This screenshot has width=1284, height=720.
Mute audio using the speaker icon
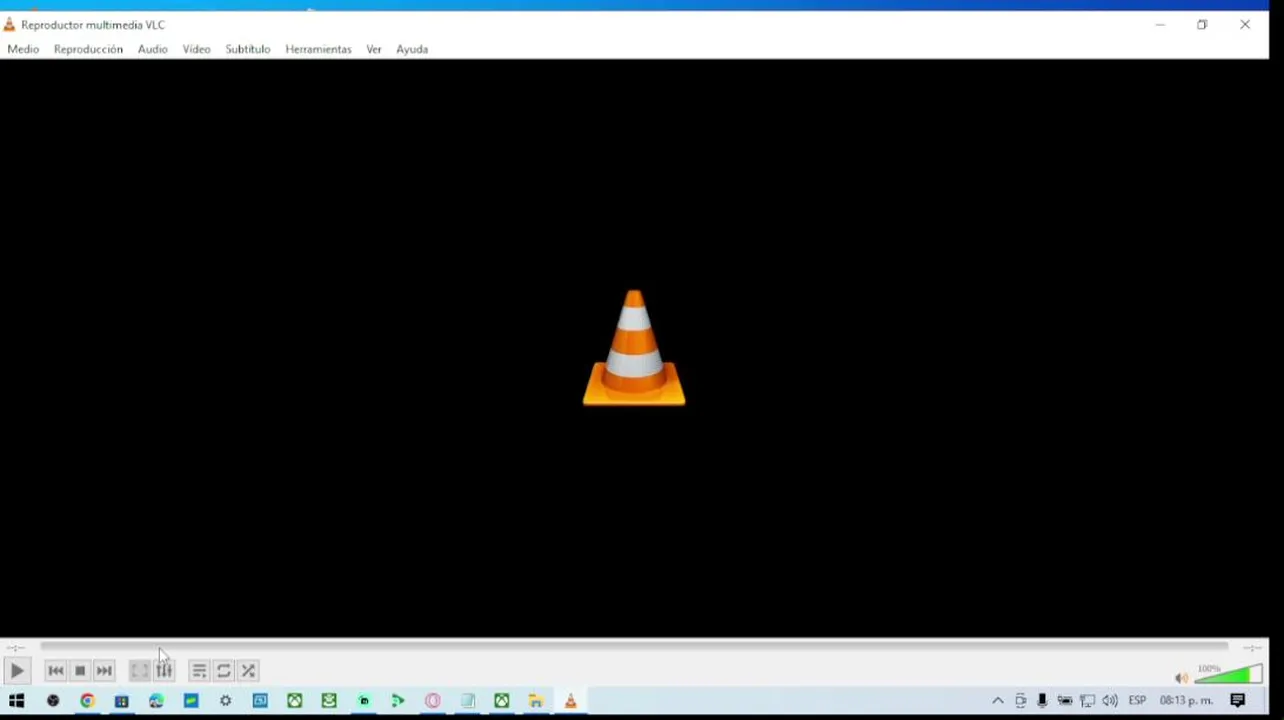click(x=1181, y=677)
